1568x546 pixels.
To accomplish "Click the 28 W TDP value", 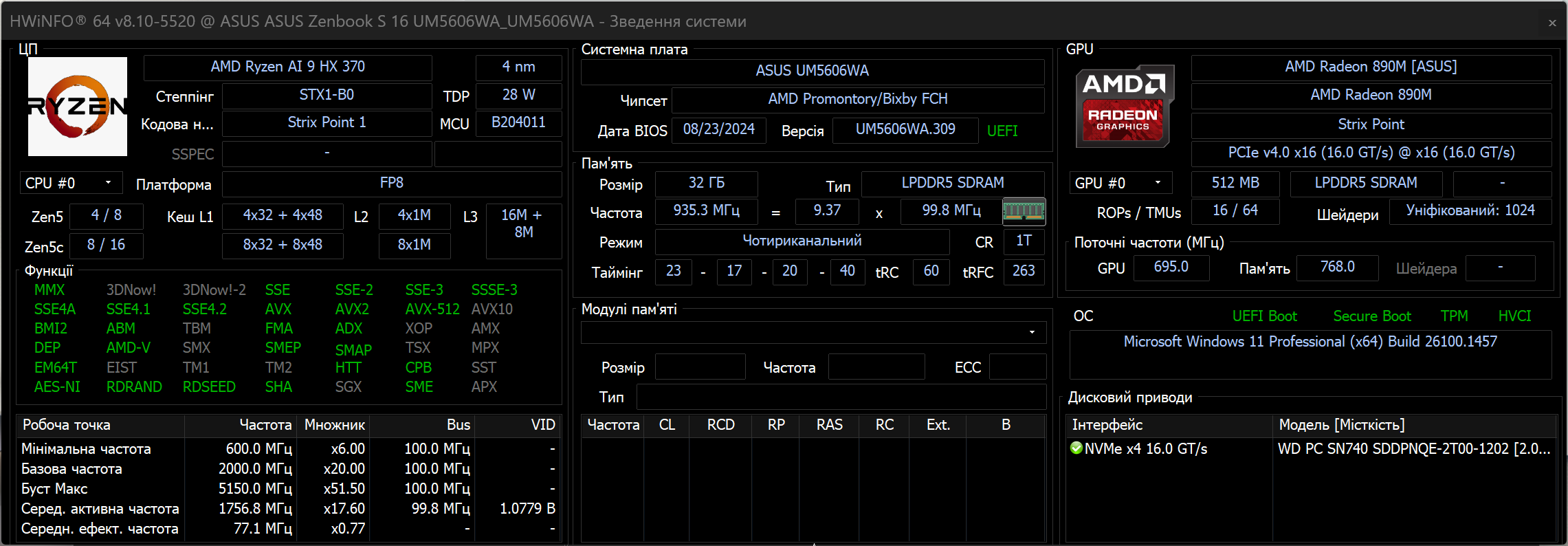I will click(519, 95).
